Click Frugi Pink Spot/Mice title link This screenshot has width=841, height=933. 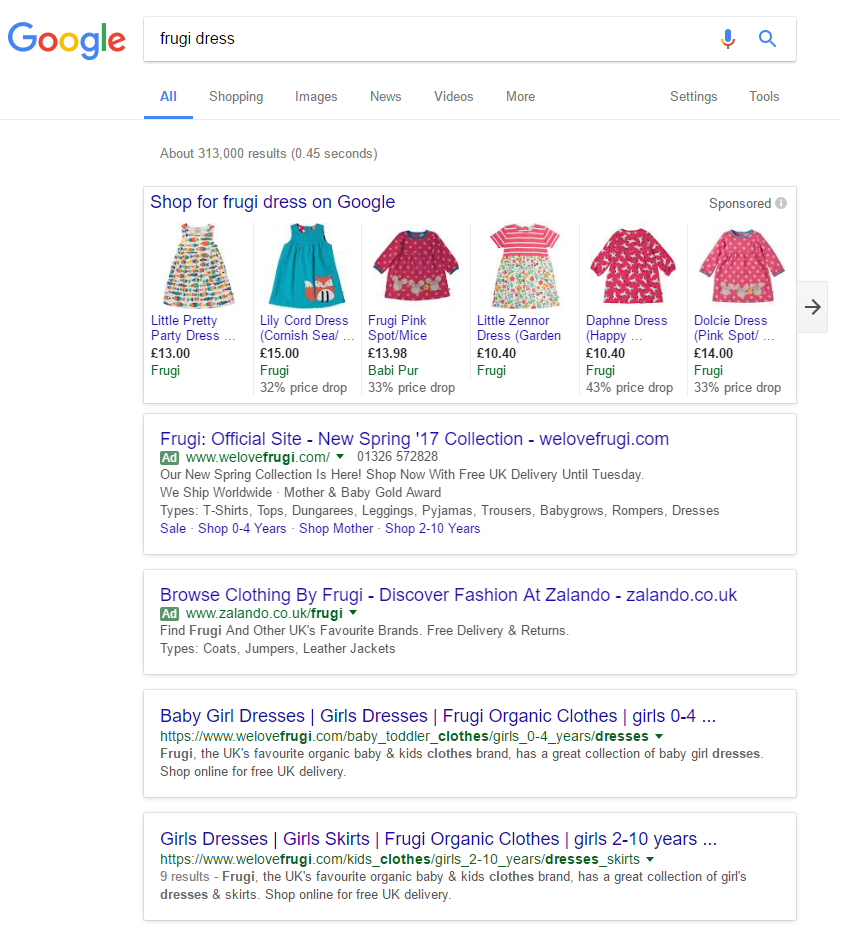(398, 328)
